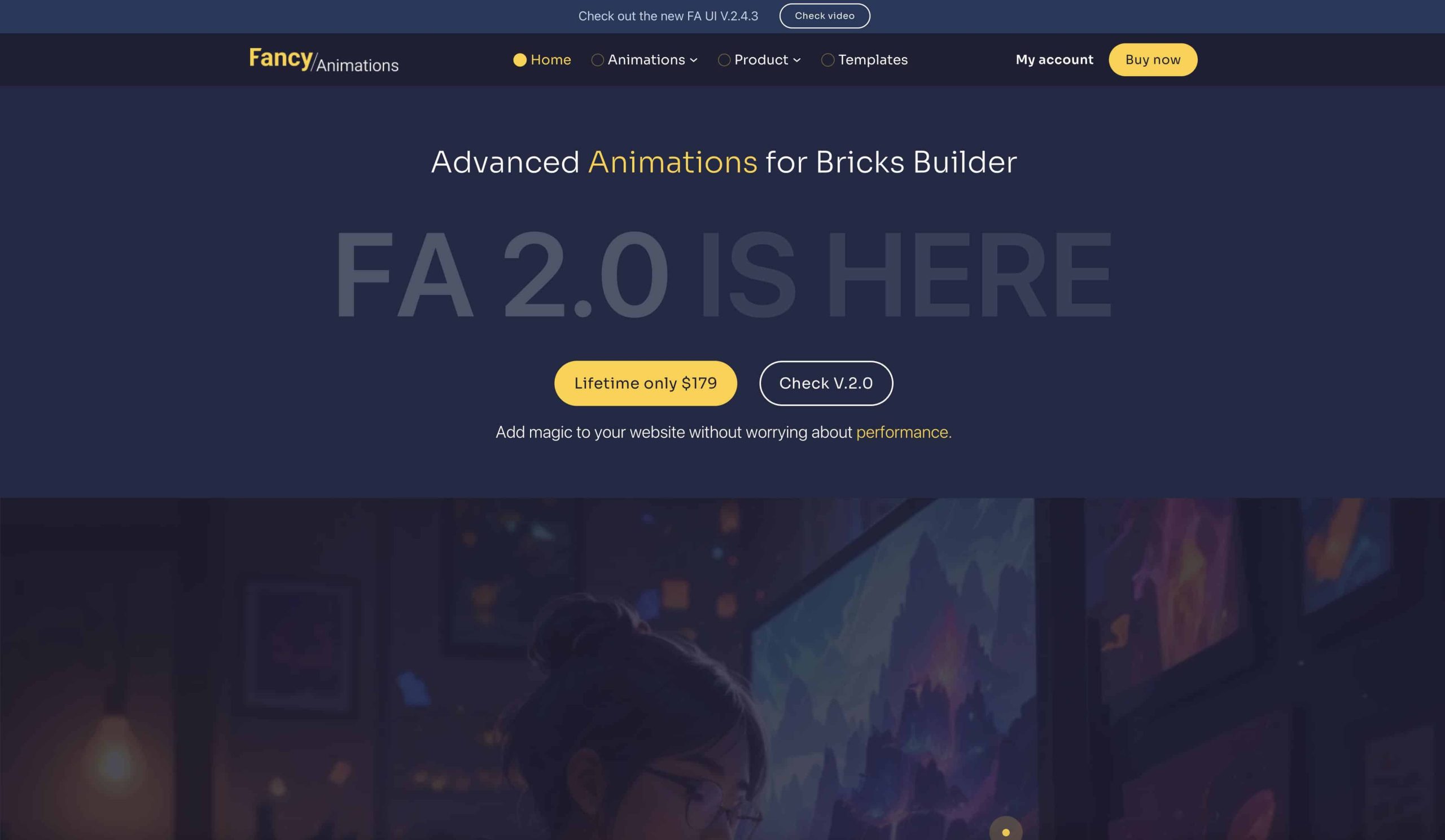Screen dimensions: 1445x840
Task: Click the hollow circle beside Product
Action: tap(724, 60)
